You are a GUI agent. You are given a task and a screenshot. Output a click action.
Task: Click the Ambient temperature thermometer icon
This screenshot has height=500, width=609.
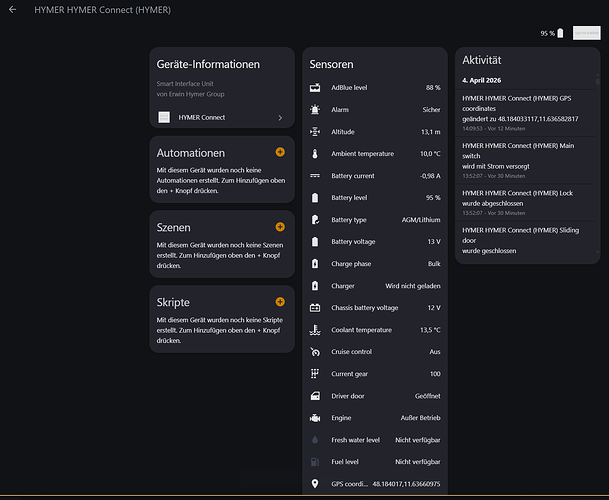pos(315,154)
